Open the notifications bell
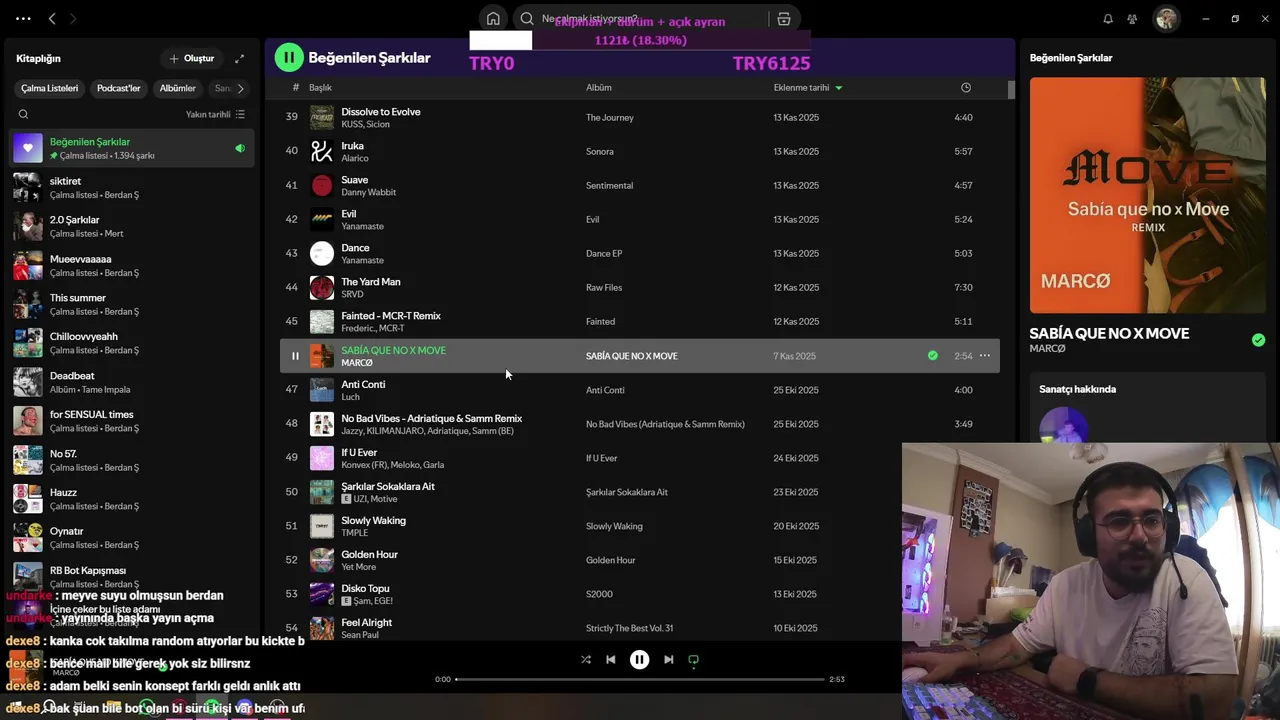1280x720 pixels. click(1108, 19)
